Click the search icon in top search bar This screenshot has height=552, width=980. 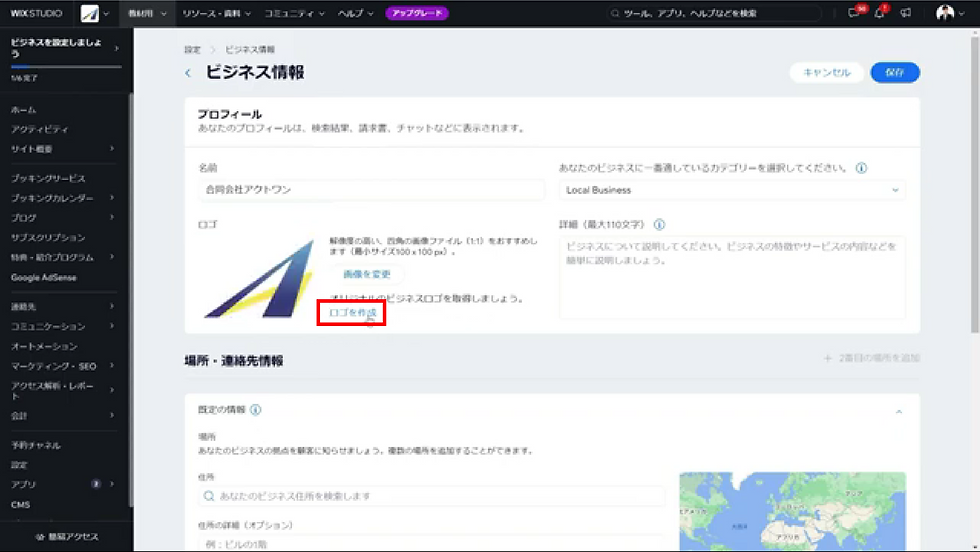pos(615,13)
